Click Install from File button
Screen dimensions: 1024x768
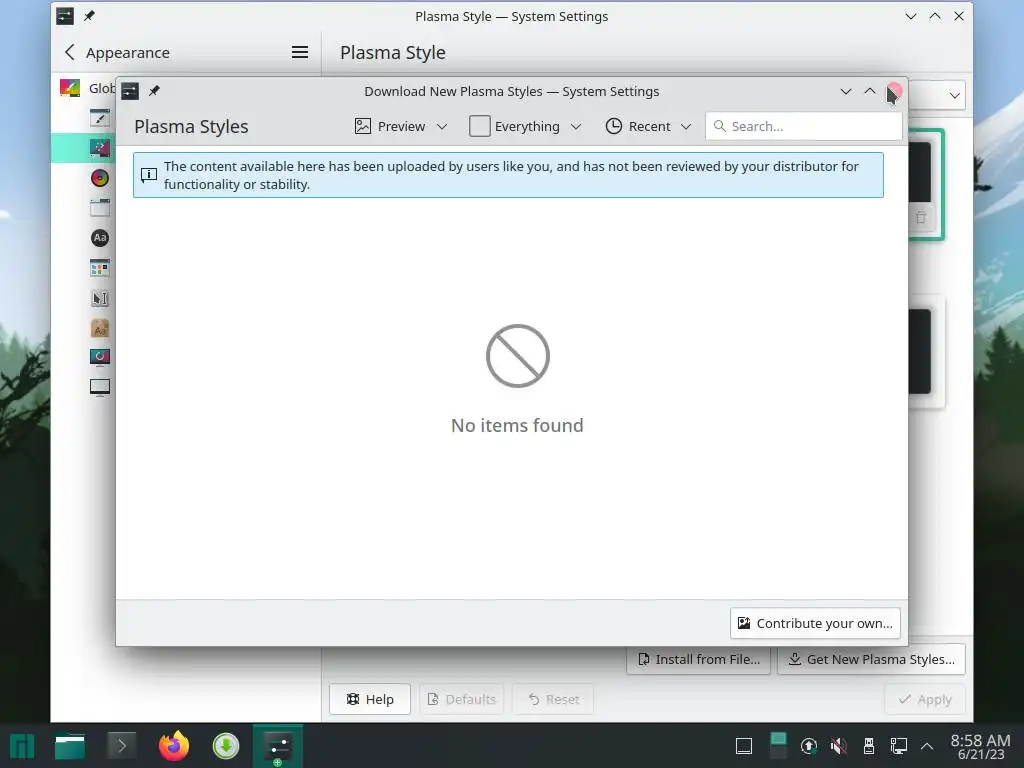pos(699,660)
